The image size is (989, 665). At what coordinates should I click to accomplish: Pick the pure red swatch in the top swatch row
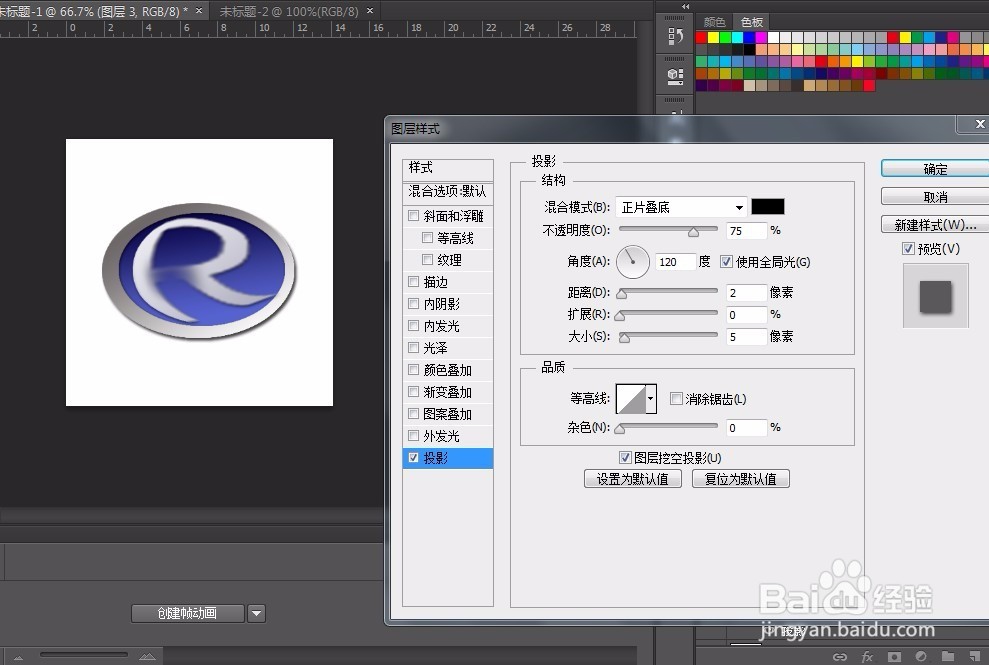[x=701, y=37]
